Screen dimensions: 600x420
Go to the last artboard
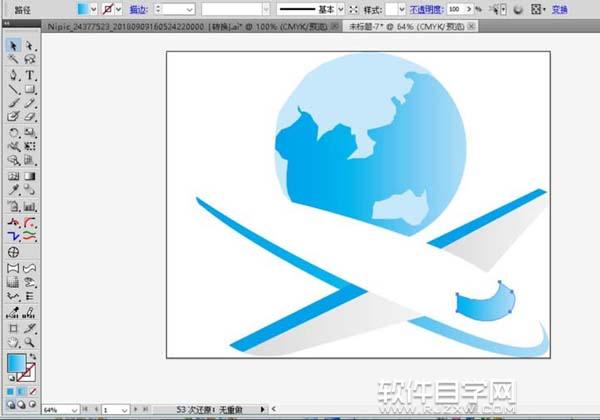pos(145,409)
